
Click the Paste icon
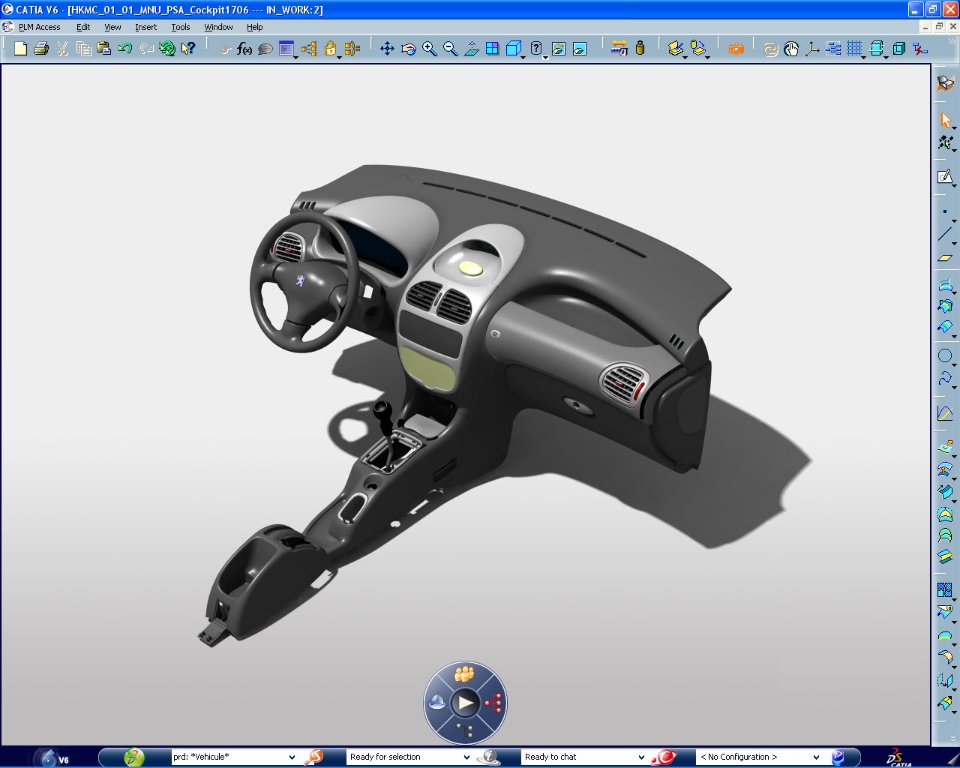103,46
